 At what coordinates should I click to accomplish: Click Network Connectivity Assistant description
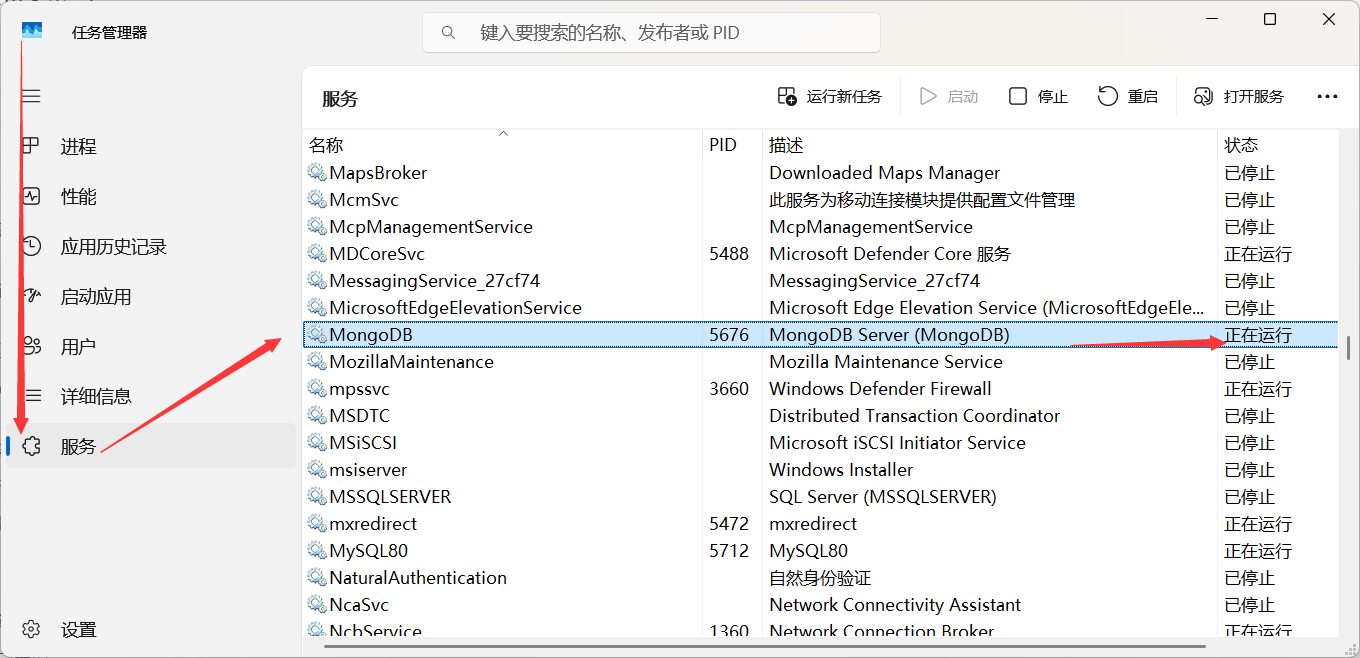tap(895, 605)
